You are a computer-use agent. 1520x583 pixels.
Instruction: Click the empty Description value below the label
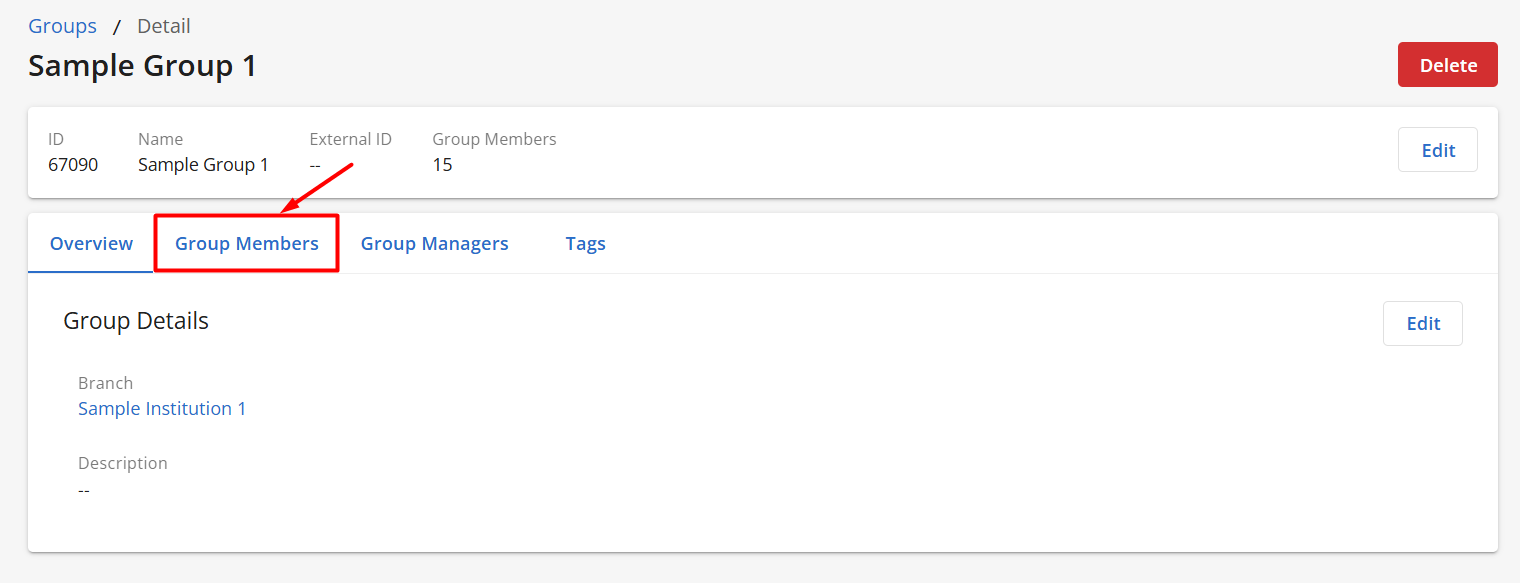tap(84, 490)
